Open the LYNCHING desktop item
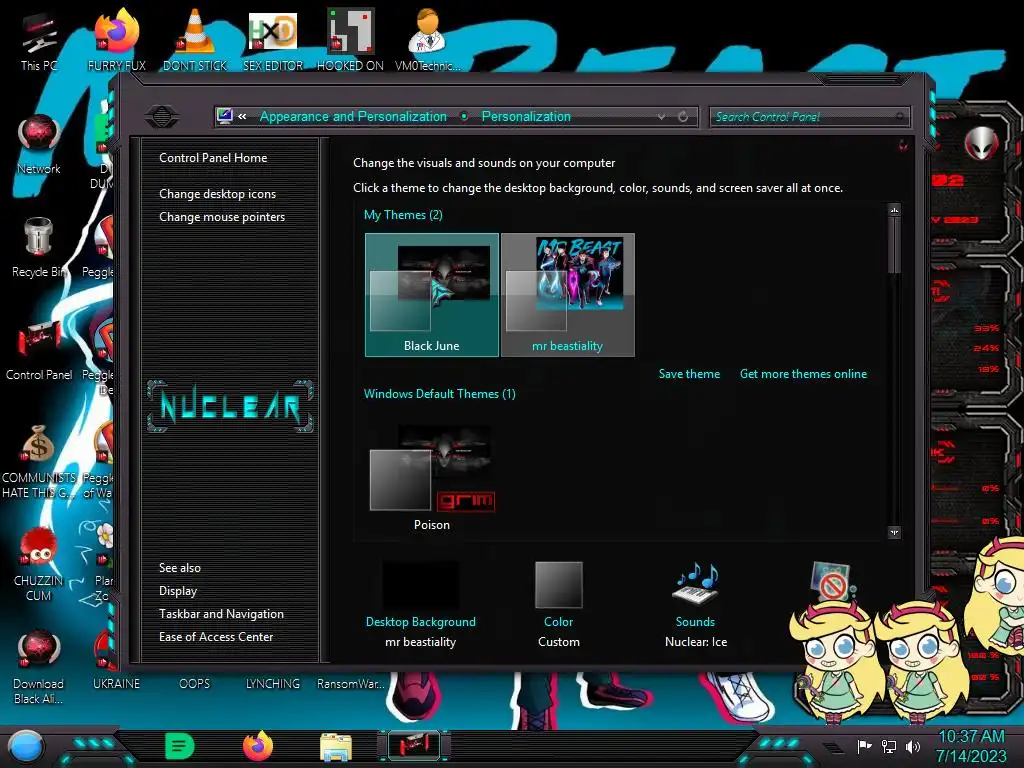 273,684
